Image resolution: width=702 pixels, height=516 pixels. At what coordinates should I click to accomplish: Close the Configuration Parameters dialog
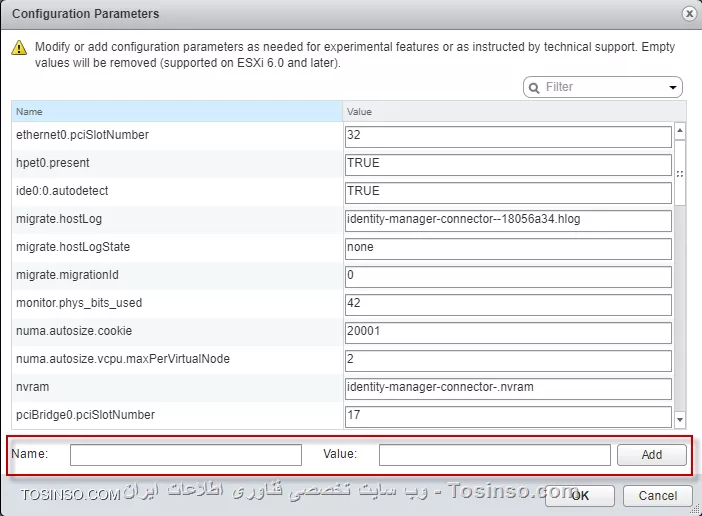point(689,14)
